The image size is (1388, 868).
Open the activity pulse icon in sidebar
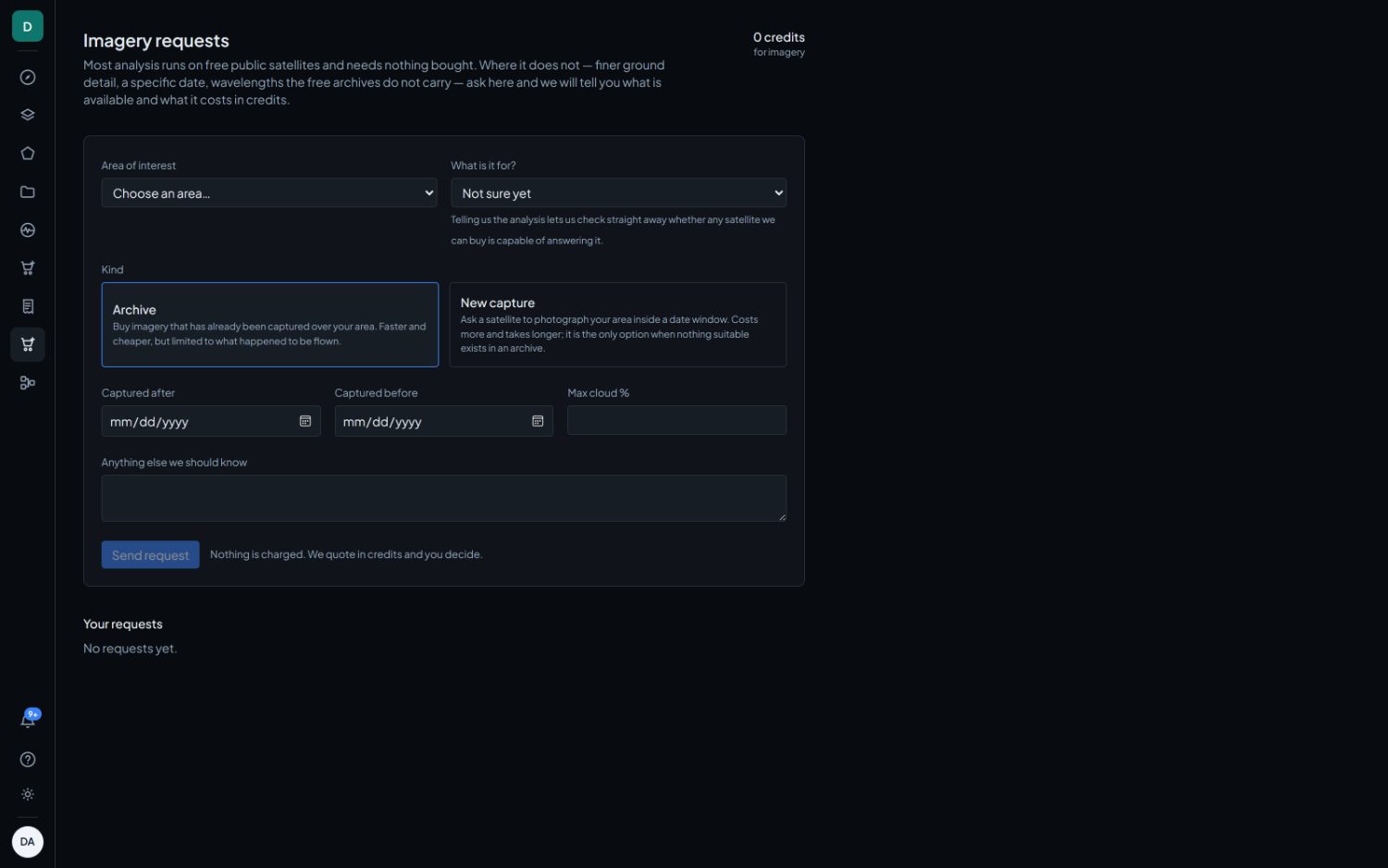[x=28, y=230]
